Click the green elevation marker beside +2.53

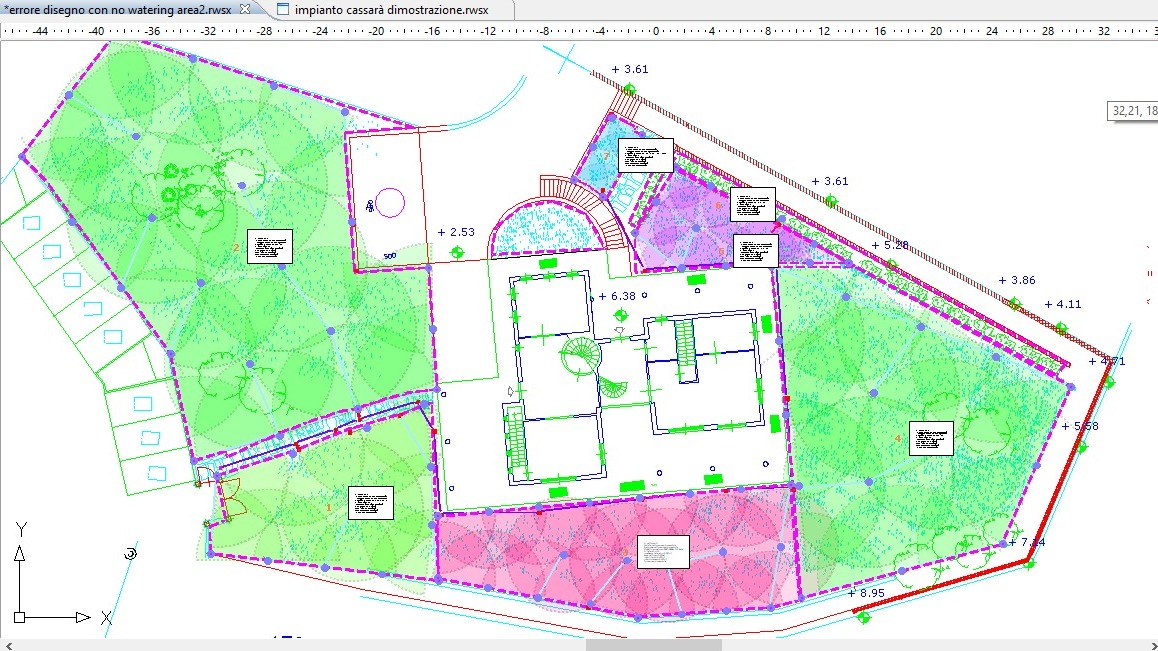pyautogui.click(x=458, y=252)
